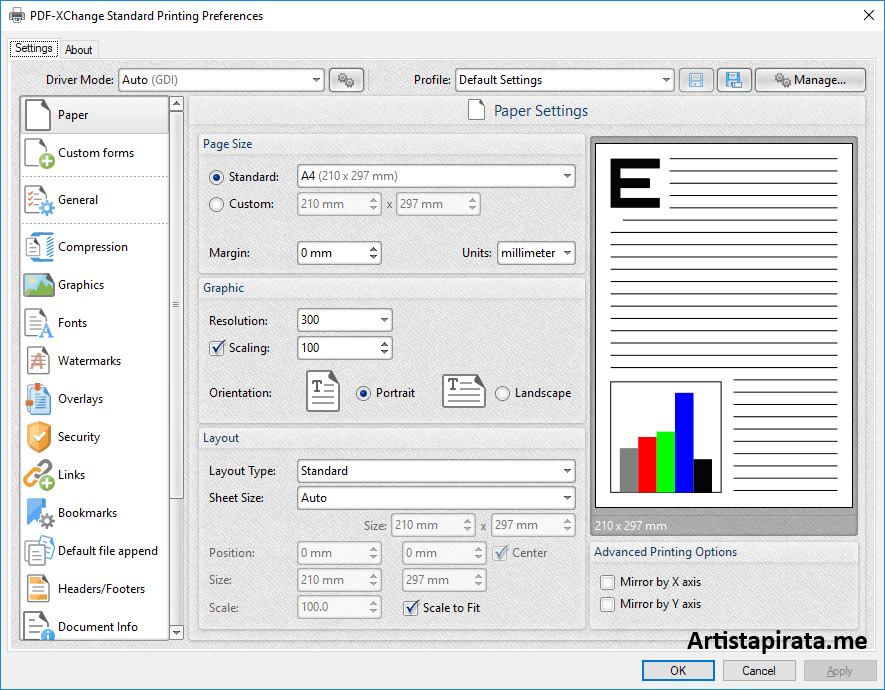
Task: Enable Mirror by X axis
Action: tap(607, 581)
